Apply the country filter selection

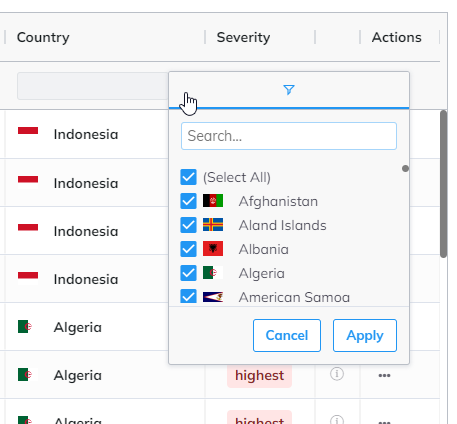[x=365, y=335]
